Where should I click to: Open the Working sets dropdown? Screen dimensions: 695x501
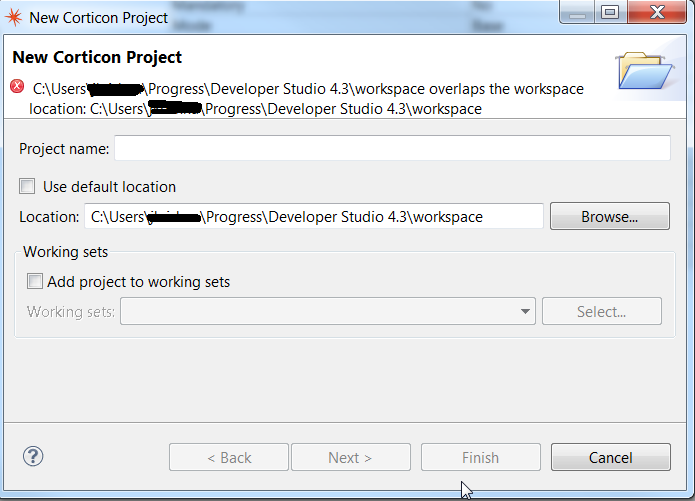point(328,311)
